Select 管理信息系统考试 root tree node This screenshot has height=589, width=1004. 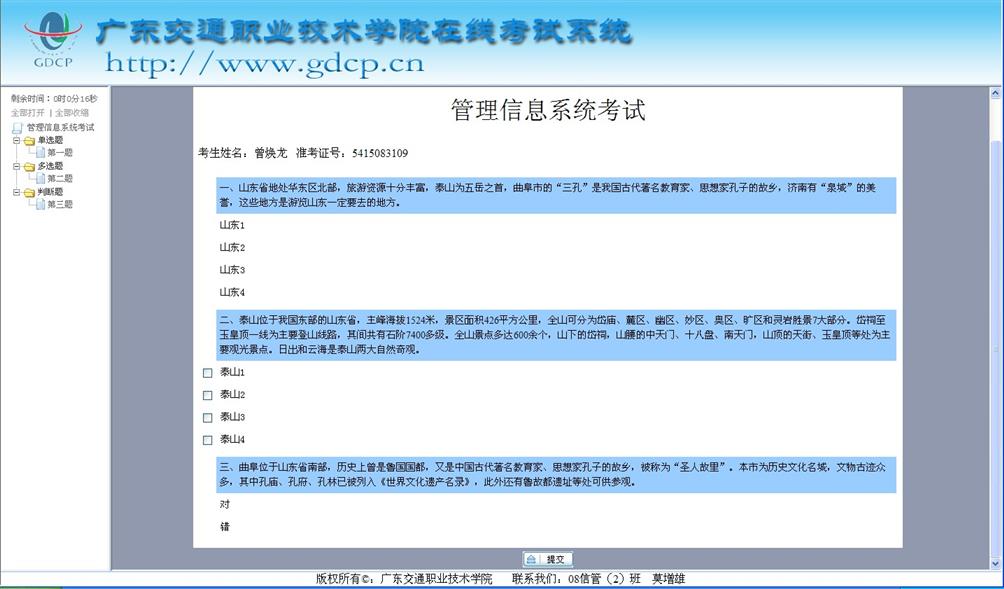click(x=60, y=127)
